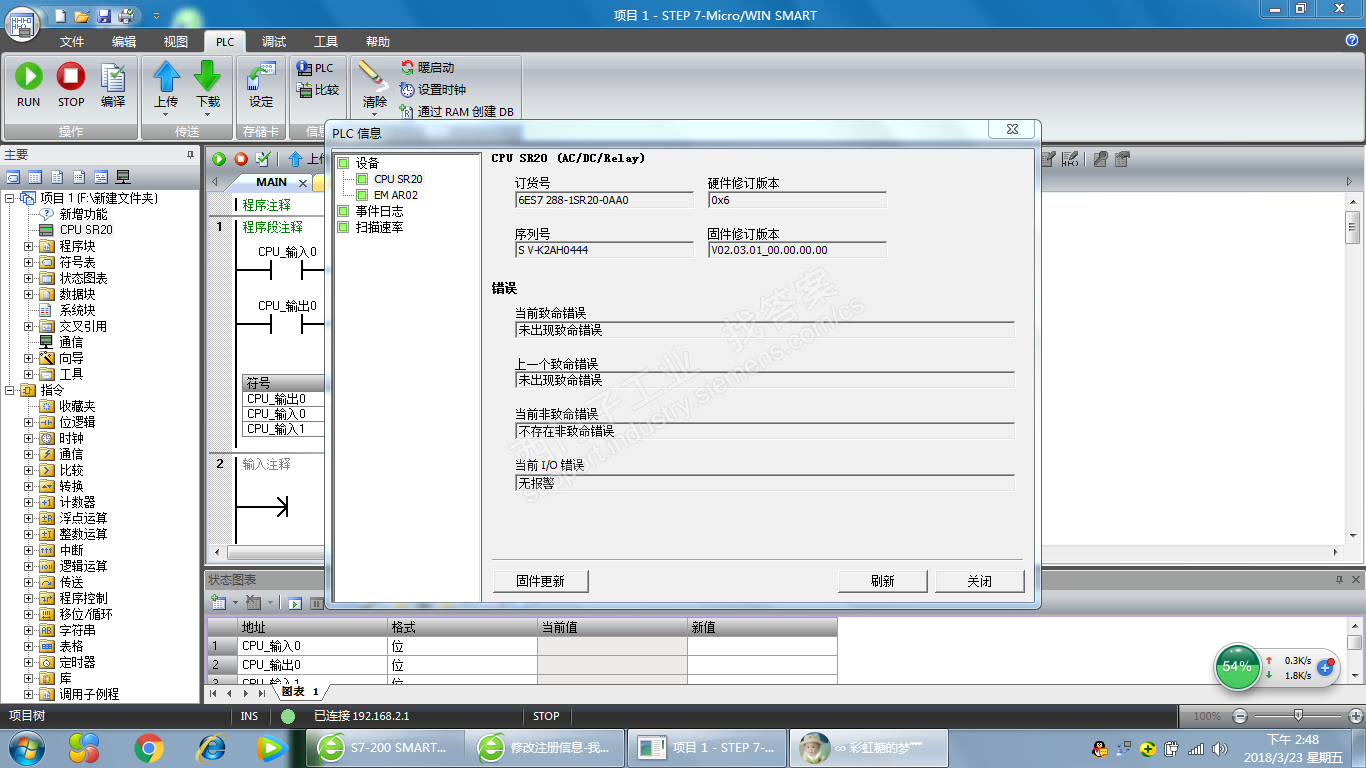Click the 订货号 field 6ES7 288-1SR20-0AA0
This screenshot has width=1366, height=768.
604,200
